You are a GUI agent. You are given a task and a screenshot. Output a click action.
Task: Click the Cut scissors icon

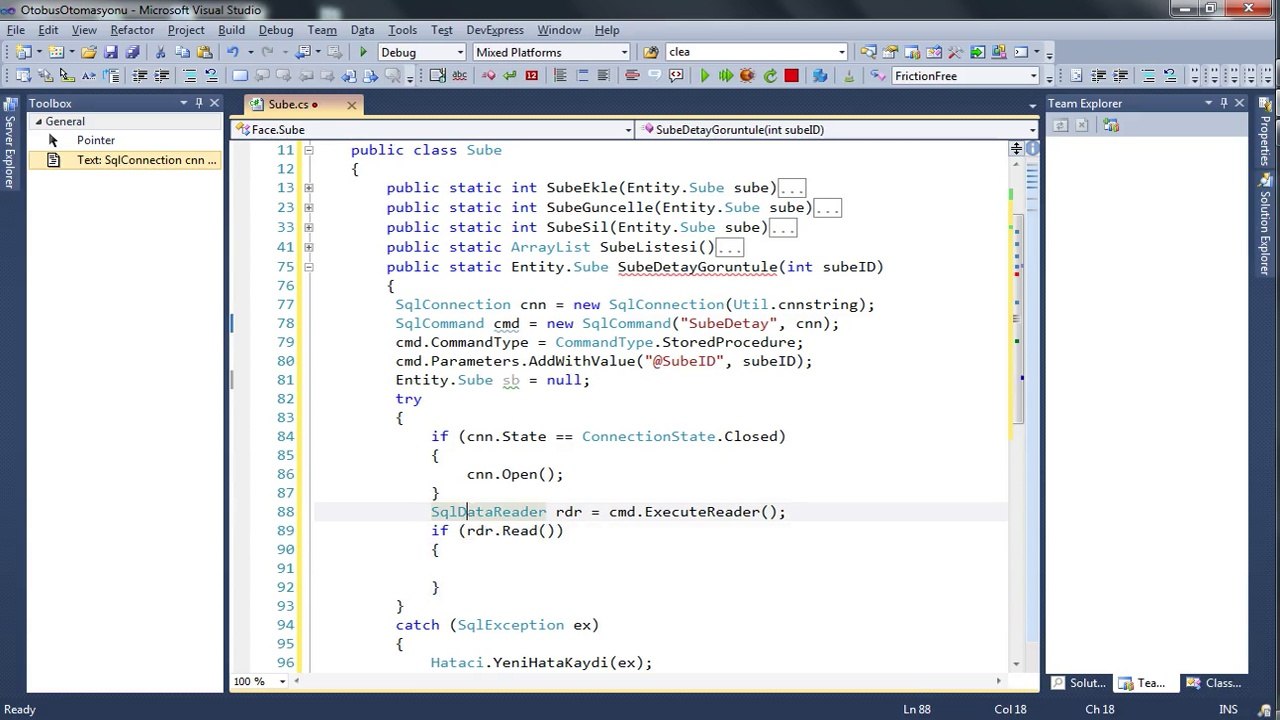[160, 52]
